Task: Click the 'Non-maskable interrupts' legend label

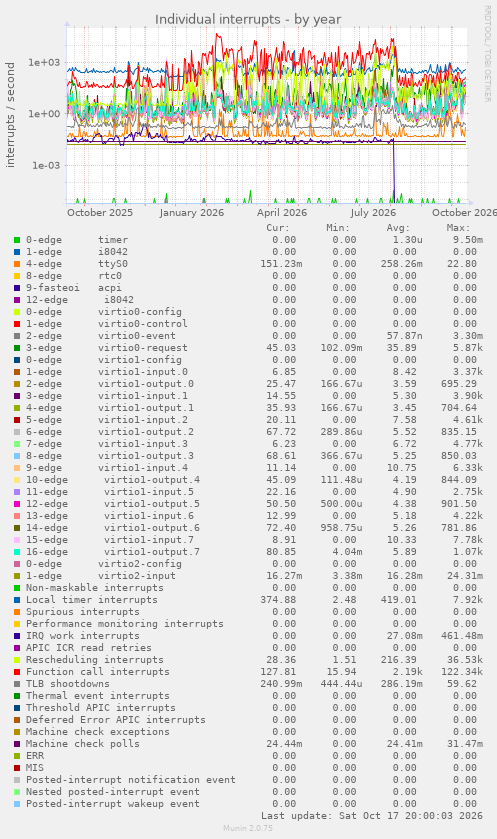Action: (x=95, y=588)
